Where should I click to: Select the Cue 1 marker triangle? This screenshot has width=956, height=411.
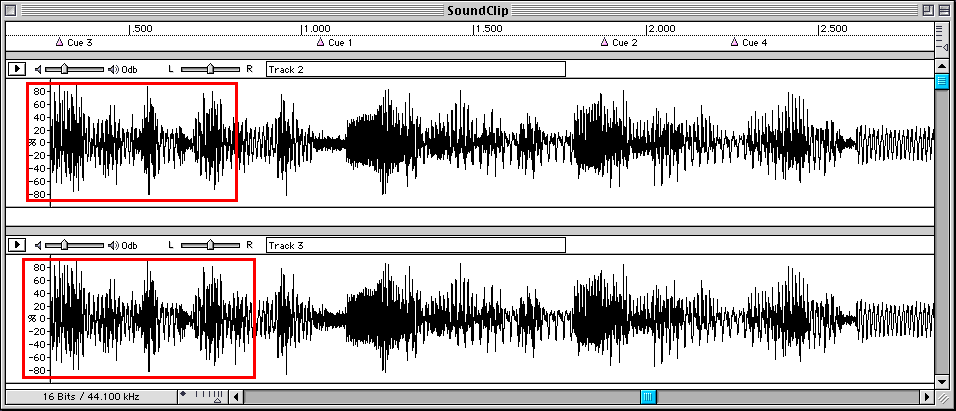[321, 42]
